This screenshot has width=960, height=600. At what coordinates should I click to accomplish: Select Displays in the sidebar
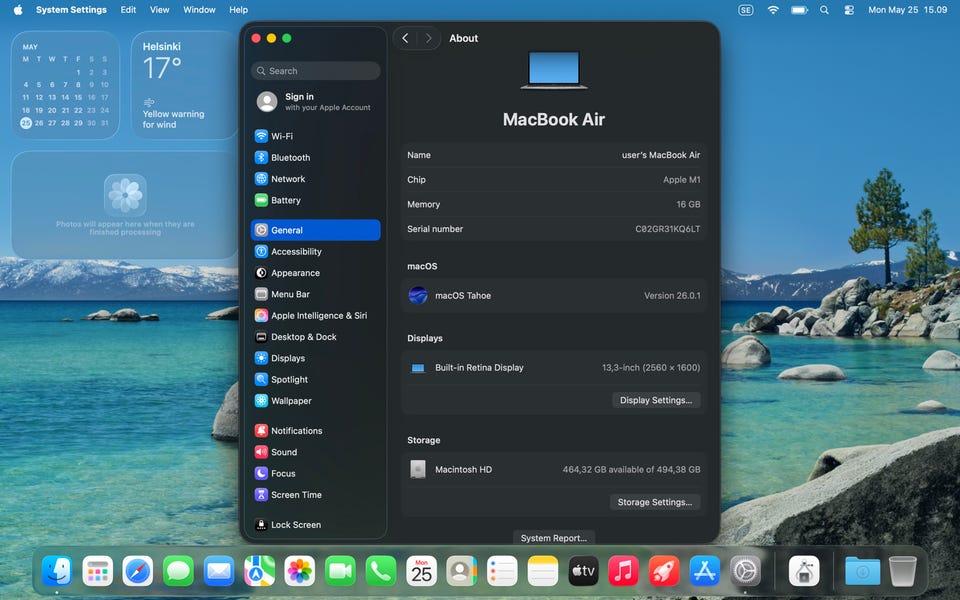tap(315, 358)
